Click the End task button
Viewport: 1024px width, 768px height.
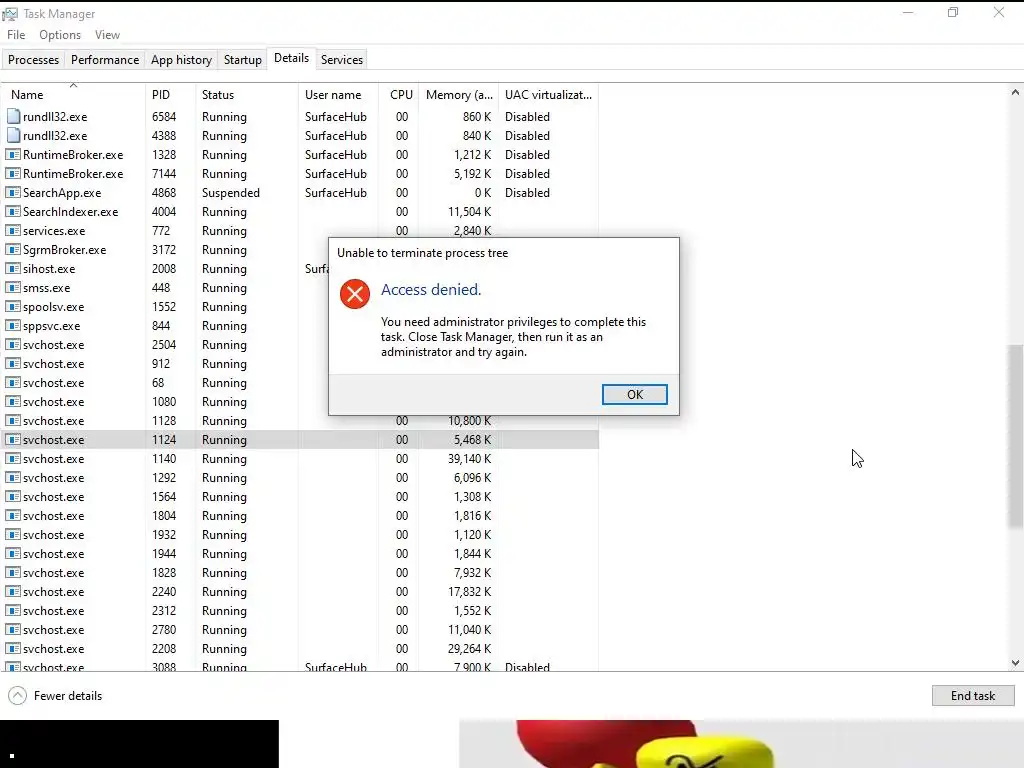(x=972, y=696)
